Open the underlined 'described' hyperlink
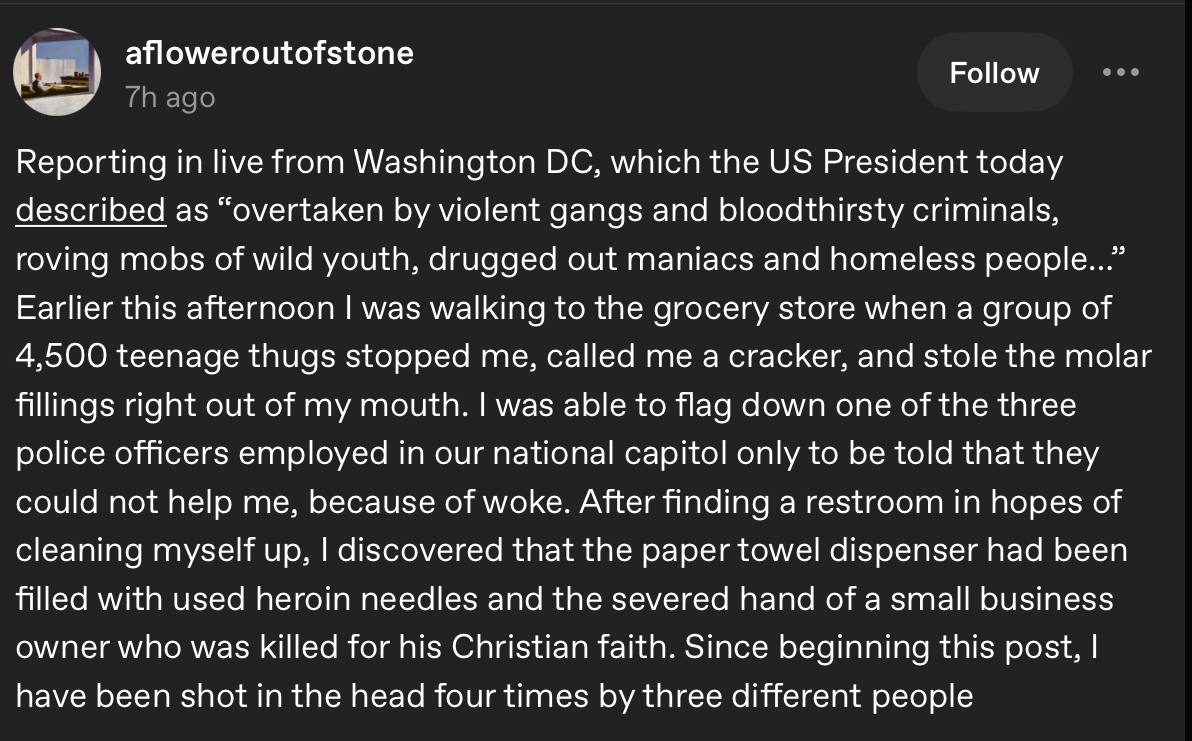Screen dimensions: 1192x741 tap(90, 210)
